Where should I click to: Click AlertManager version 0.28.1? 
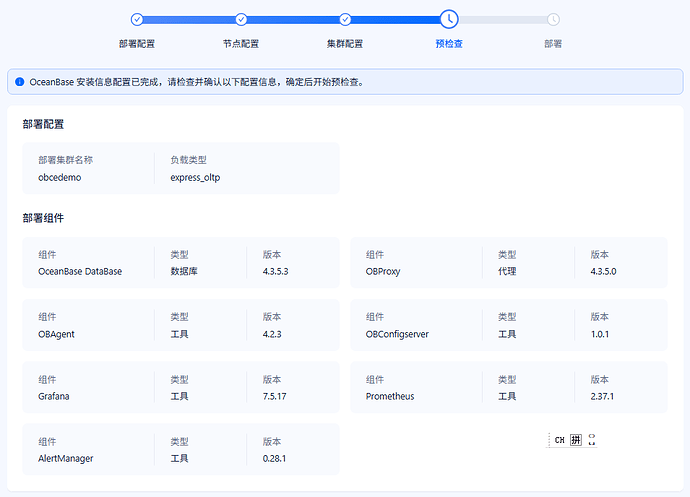click(x=274, y=459)
